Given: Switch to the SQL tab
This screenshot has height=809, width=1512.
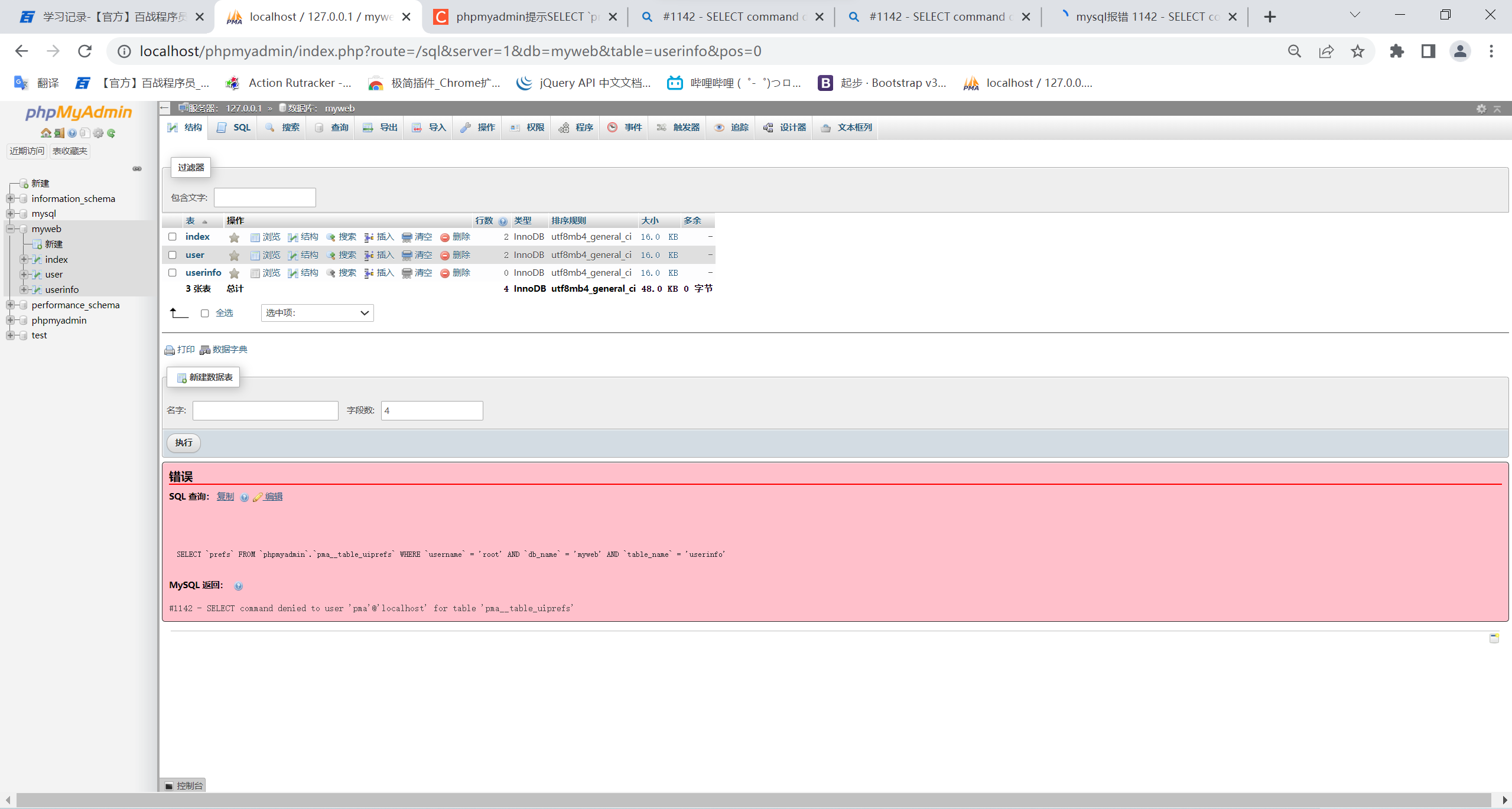Looking at the screenshot, I should 233,128.
